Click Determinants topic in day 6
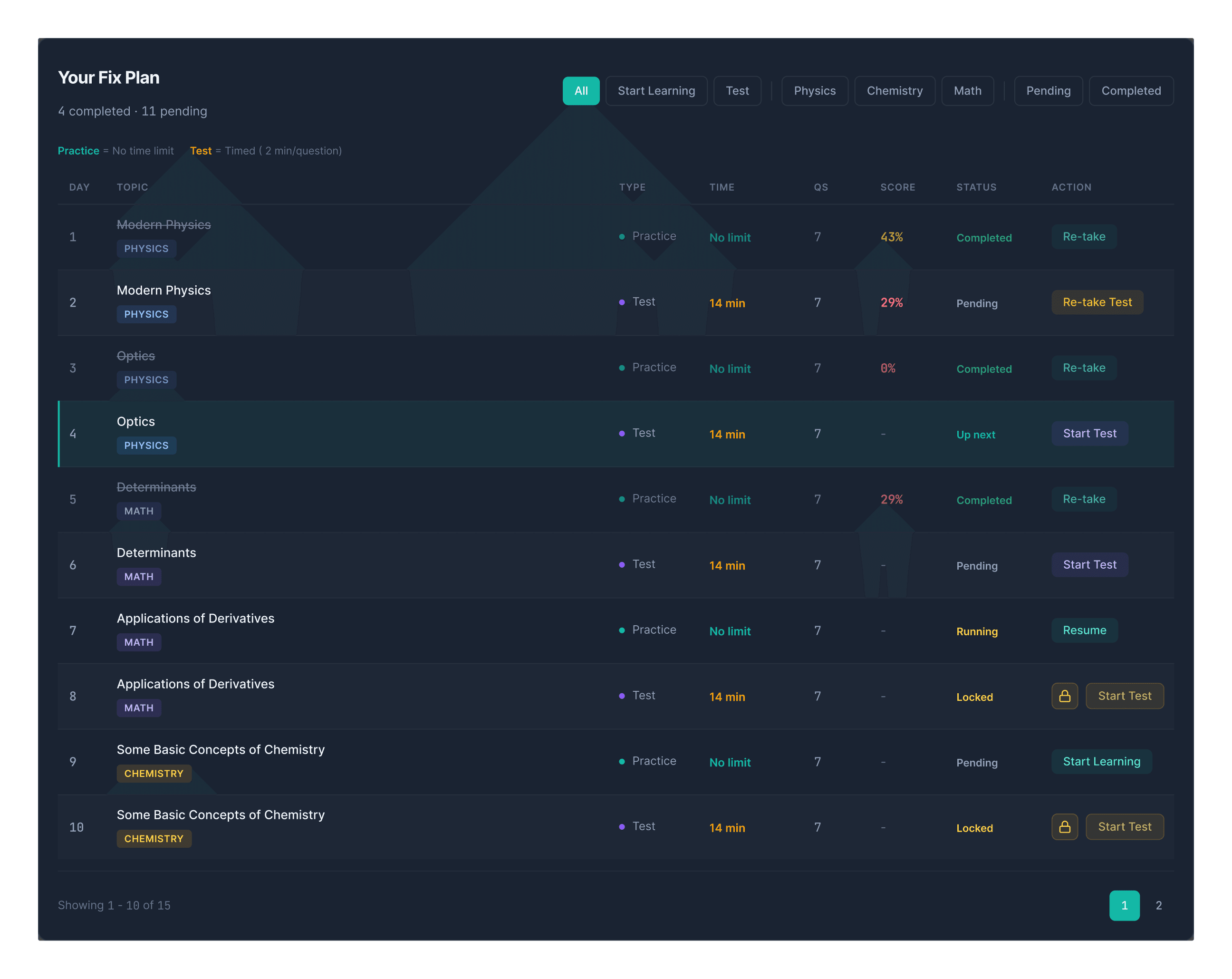This screenshot has width=1232, height=979. click(x=156, y=553)
